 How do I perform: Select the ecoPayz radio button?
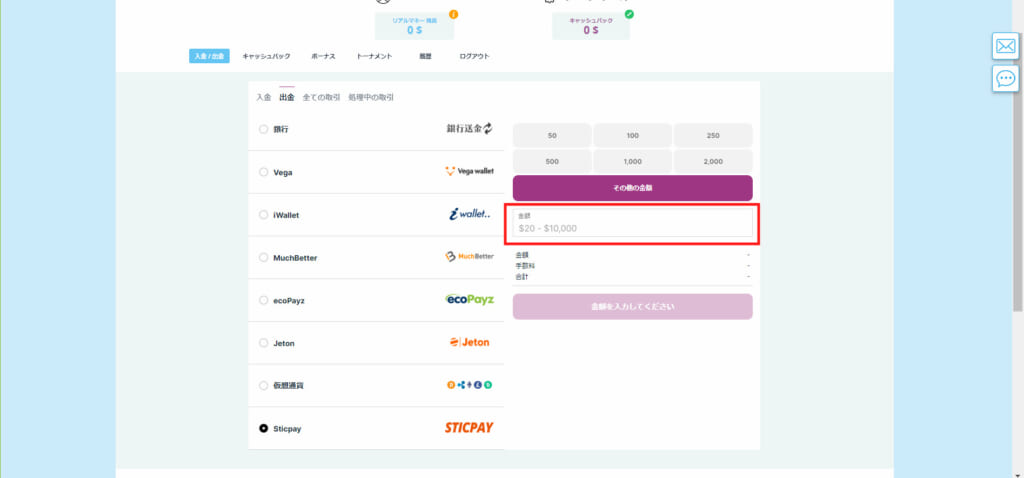pos(263,300)
